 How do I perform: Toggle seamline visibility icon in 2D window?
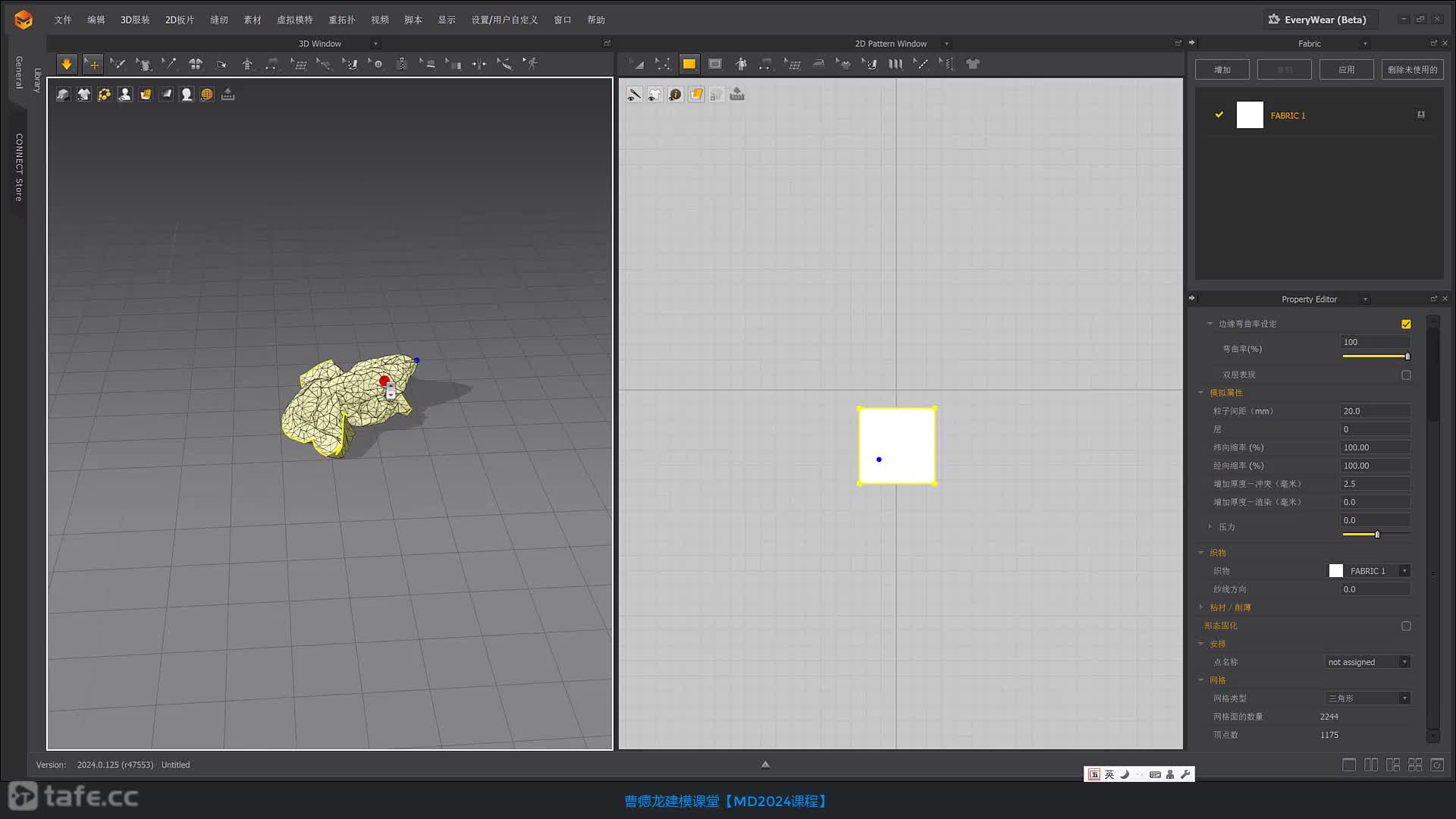(x=635, y=94)
